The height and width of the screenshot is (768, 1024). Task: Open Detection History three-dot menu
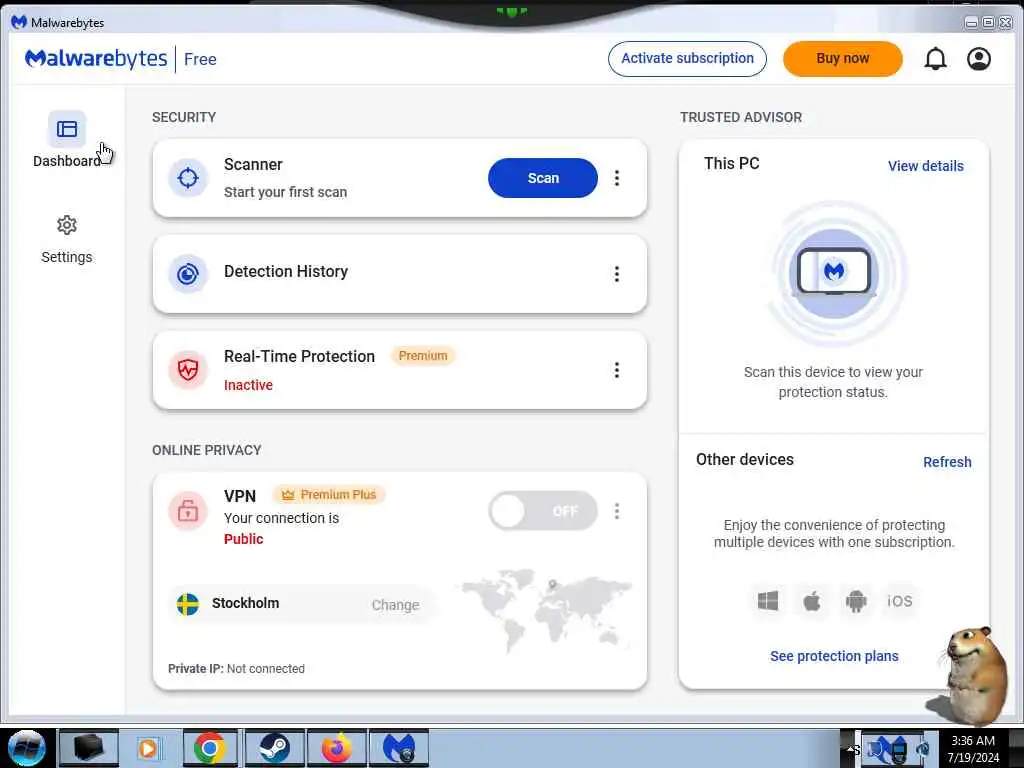(x=616, y=274)
